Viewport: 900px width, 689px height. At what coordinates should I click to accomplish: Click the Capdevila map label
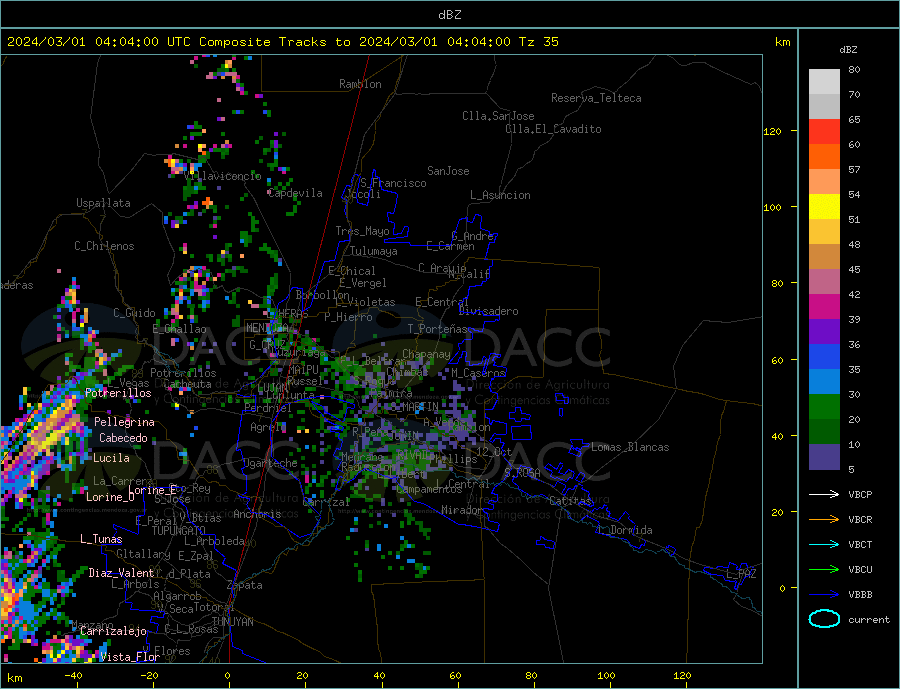295,193
